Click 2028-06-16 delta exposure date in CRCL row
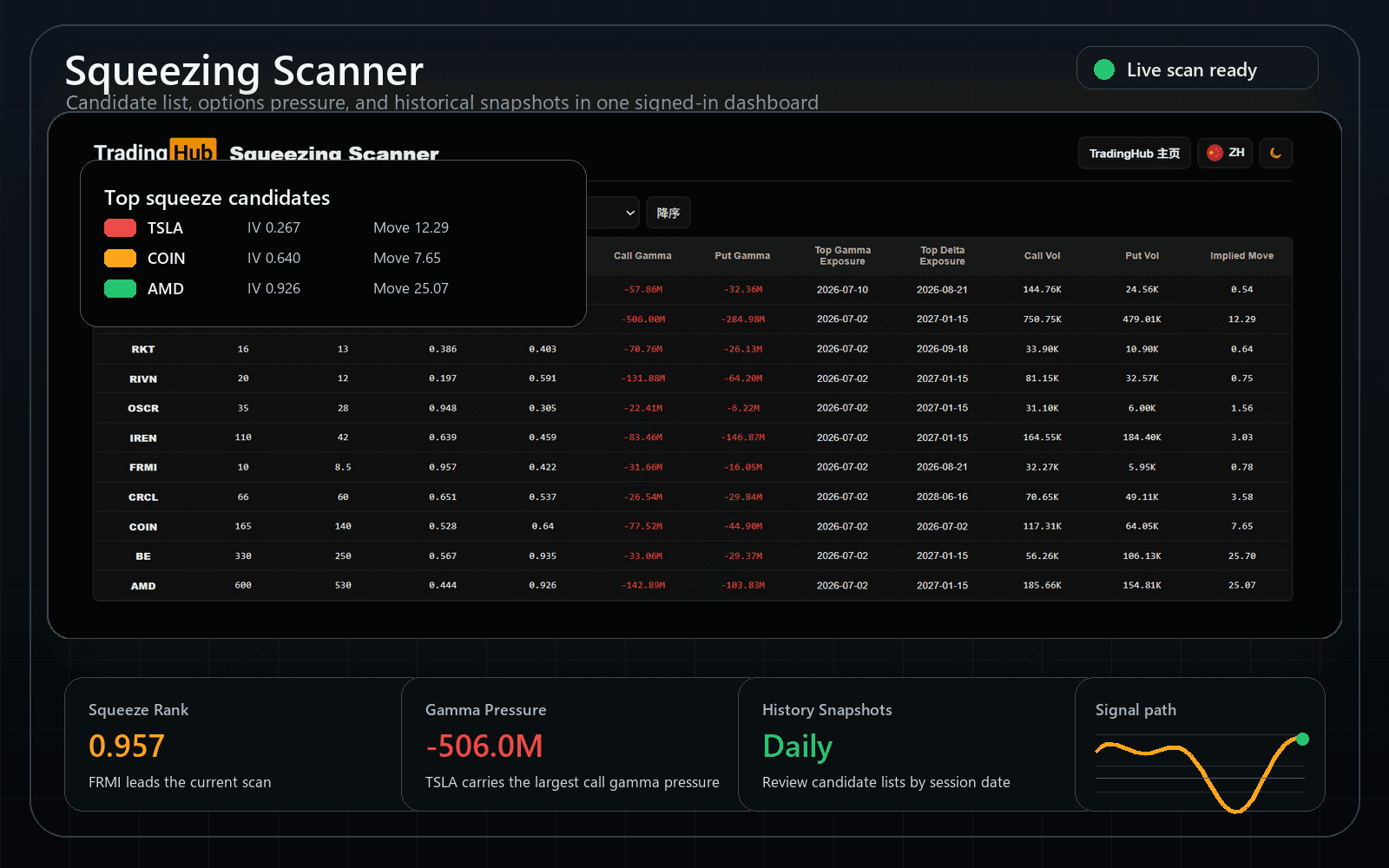 coord(942,496)
